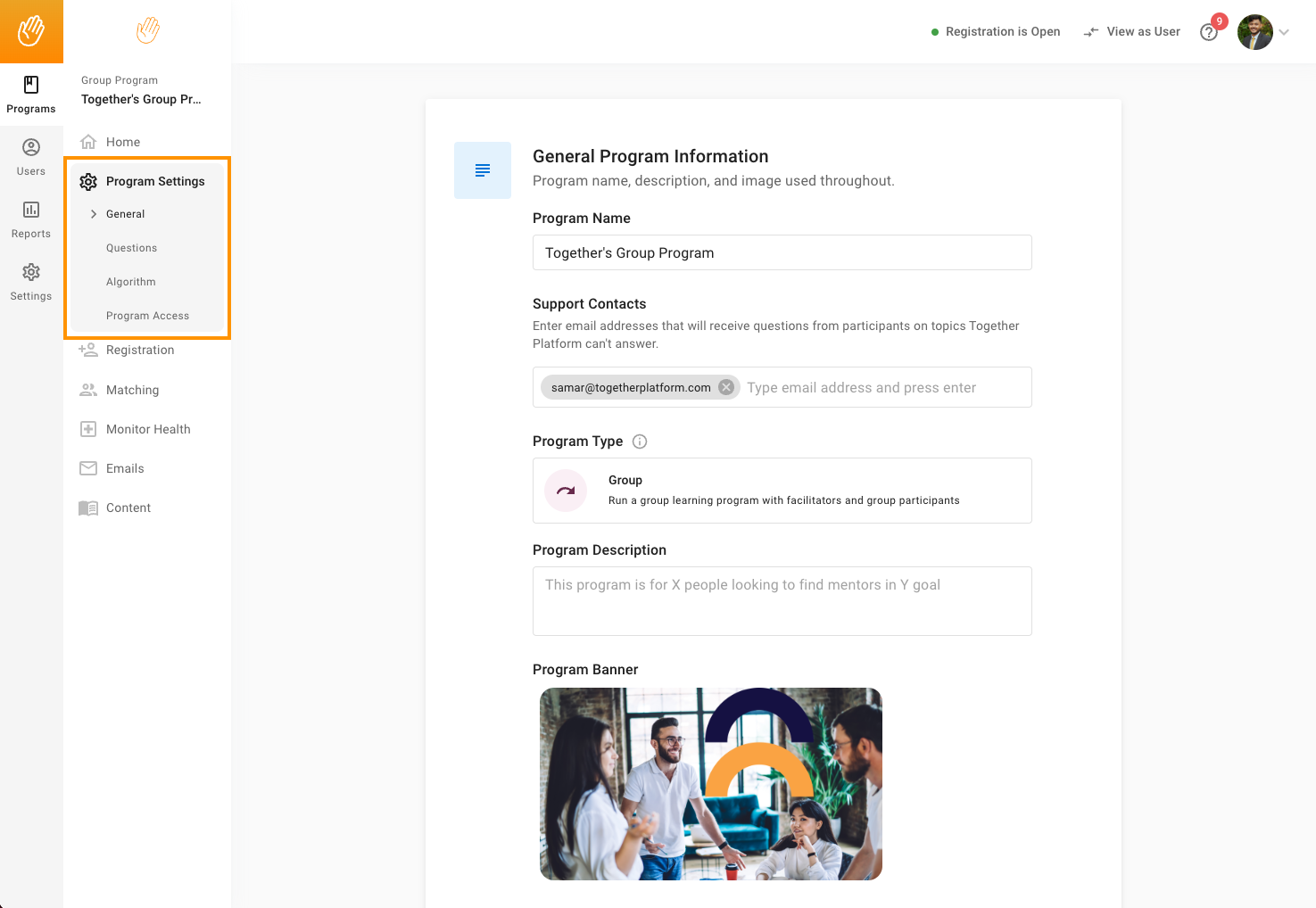Click the "Program Banner" label
Viewport: 1316px width, 908px height.
point(585,670)
